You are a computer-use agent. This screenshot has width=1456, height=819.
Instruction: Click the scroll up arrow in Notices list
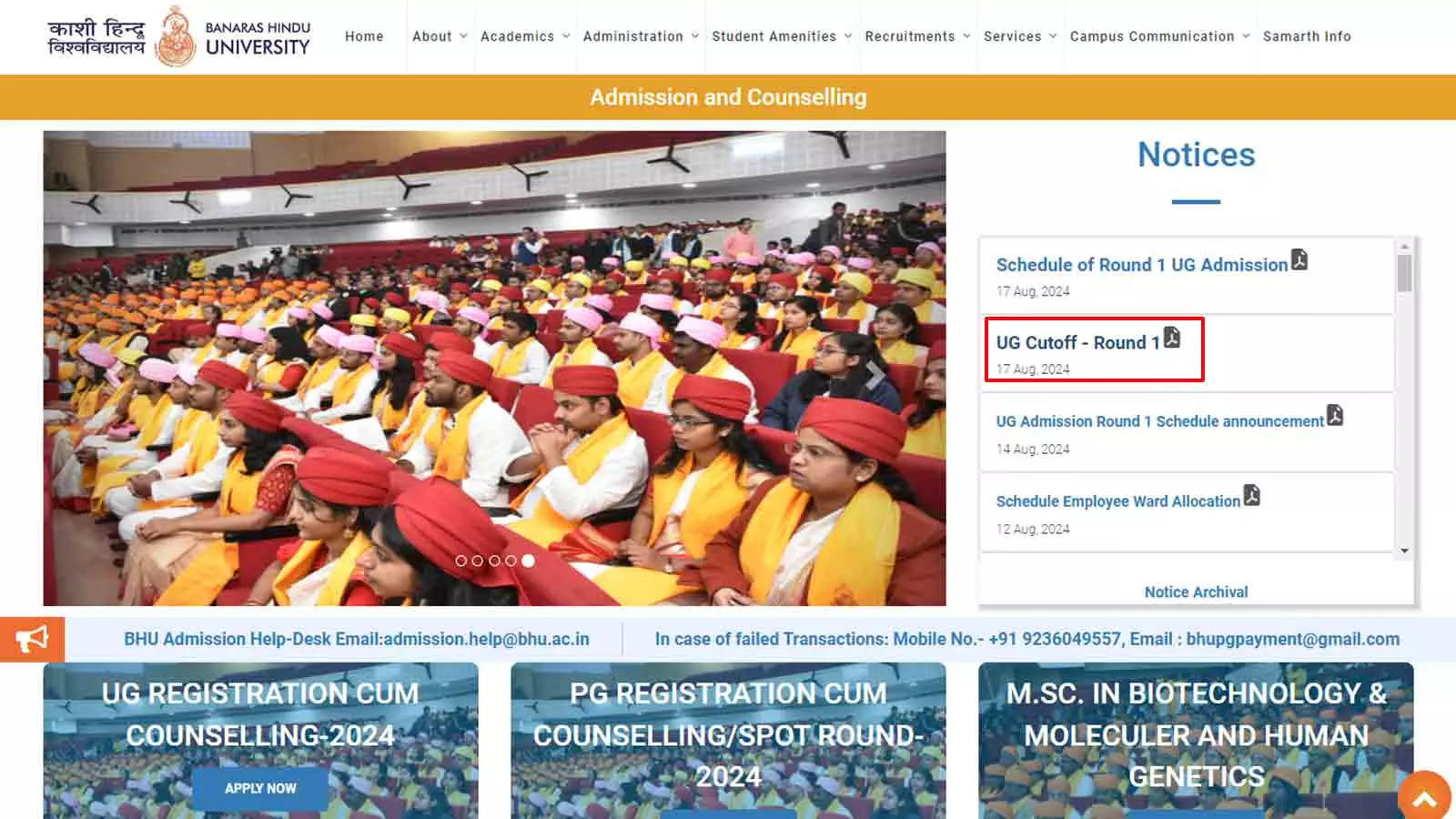pos(1404,246)
